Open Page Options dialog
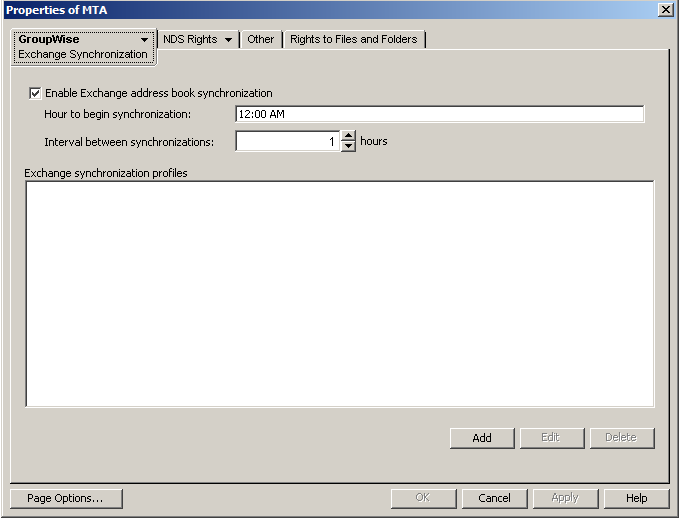681x520 pixels. pos(66,498)
